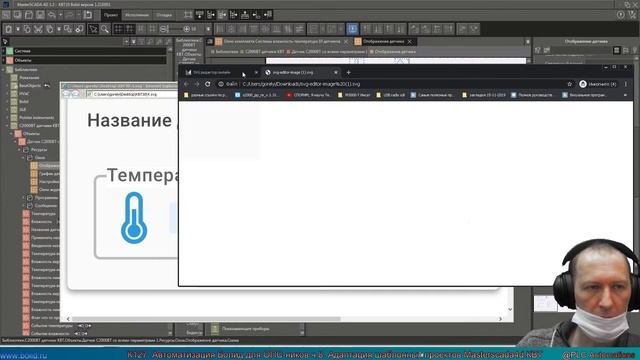Switch to the Исполнение tab
Image resolution: width=640 pixels, height=360 pixels.
pos(137,15)
